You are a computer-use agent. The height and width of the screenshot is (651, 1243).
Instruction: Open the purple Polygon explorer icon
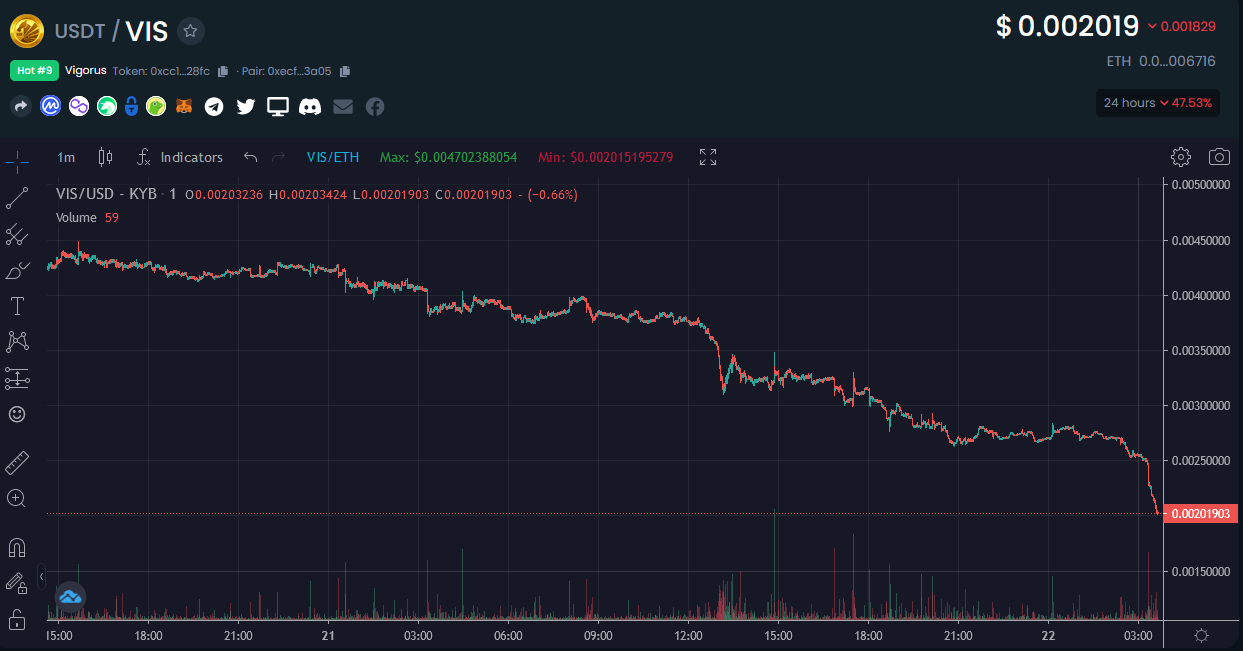pyautogui.click(x=78, y=106)
